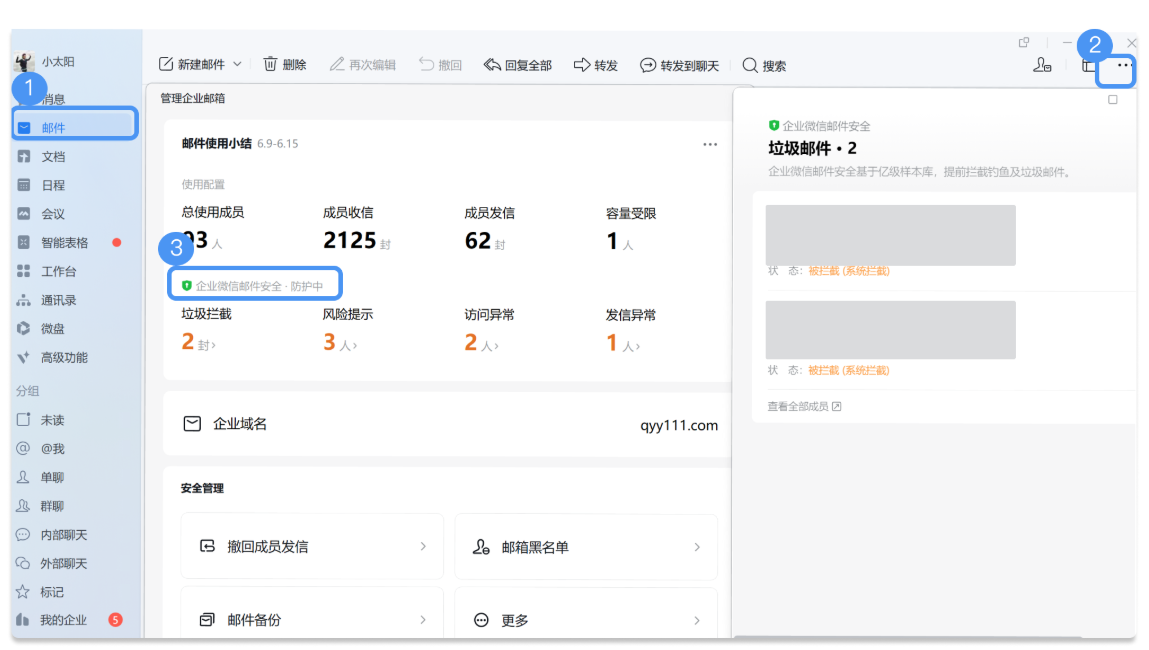Click the qyy111.com domain text

click(679, 425)
